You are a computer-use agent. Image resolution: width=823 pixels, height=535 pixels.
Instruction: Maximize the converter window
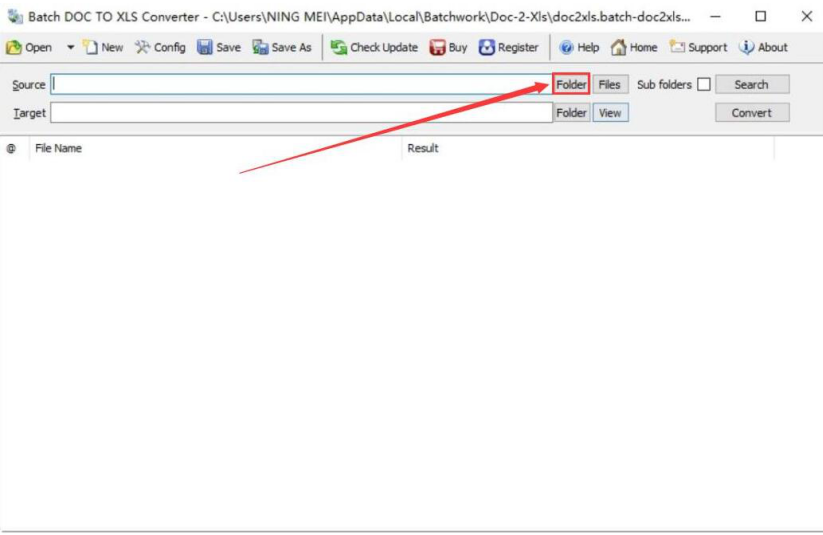(761, 17)
